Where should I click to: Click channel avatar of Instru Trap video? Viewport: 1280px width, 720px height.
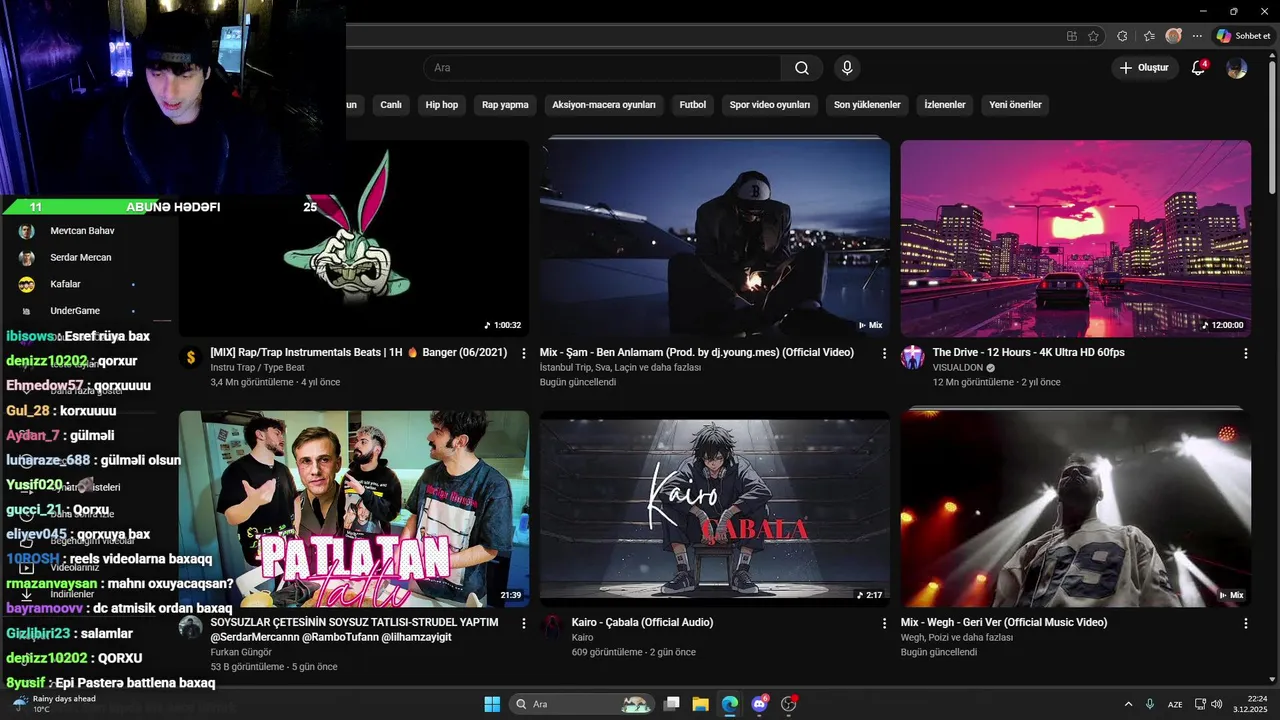[x=190, y=358]
